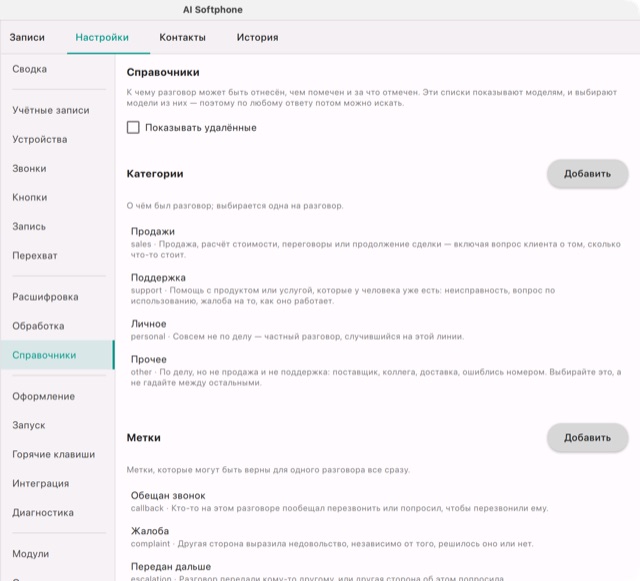Enable the Показывать удалённые checkbox
The height and width of the screenshot is (581, 640).
point(133,127)
